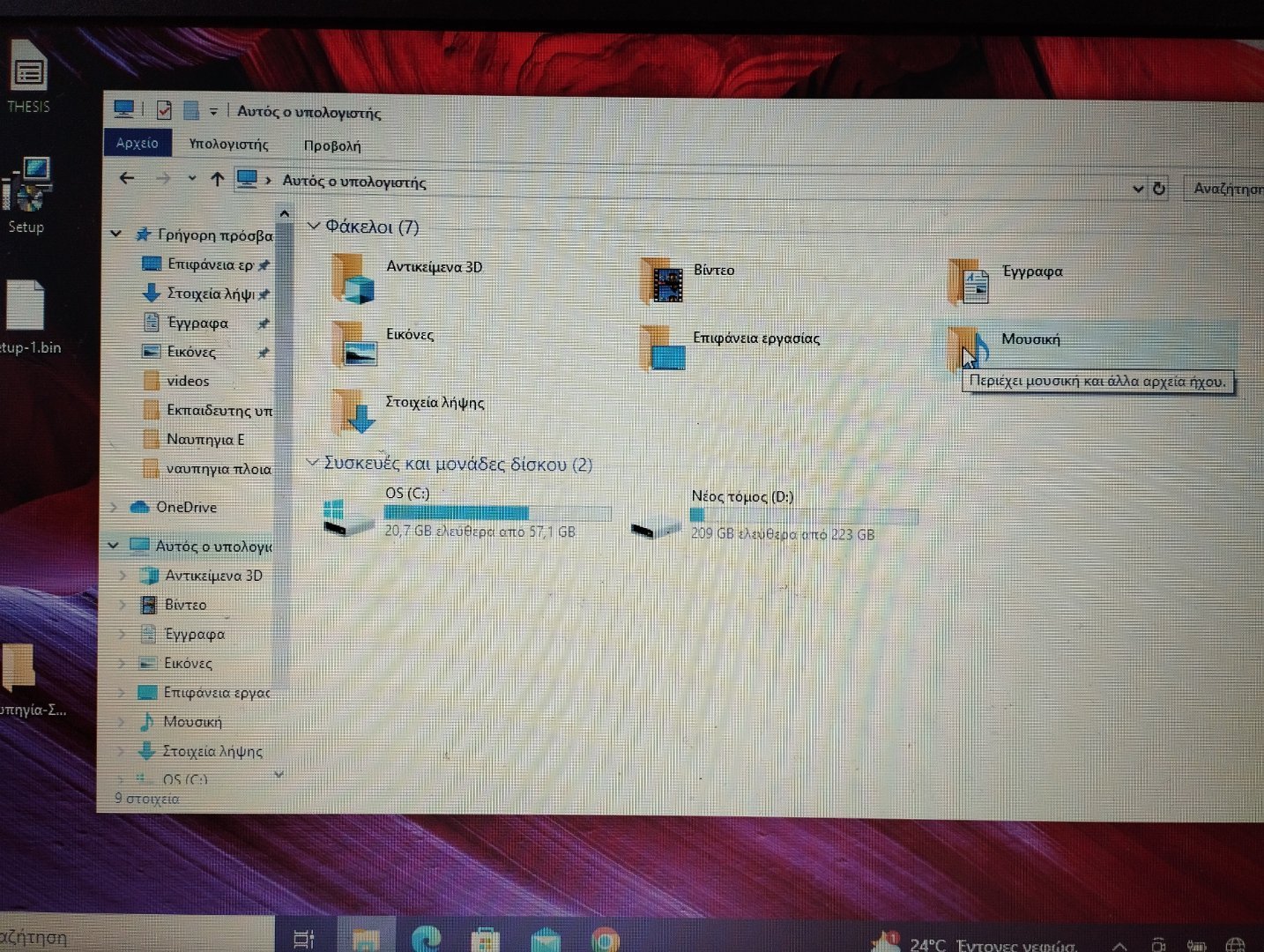Show hidden system tray icons
The height and width of the screenshot is (952, 1264).
click(1119, 946)
